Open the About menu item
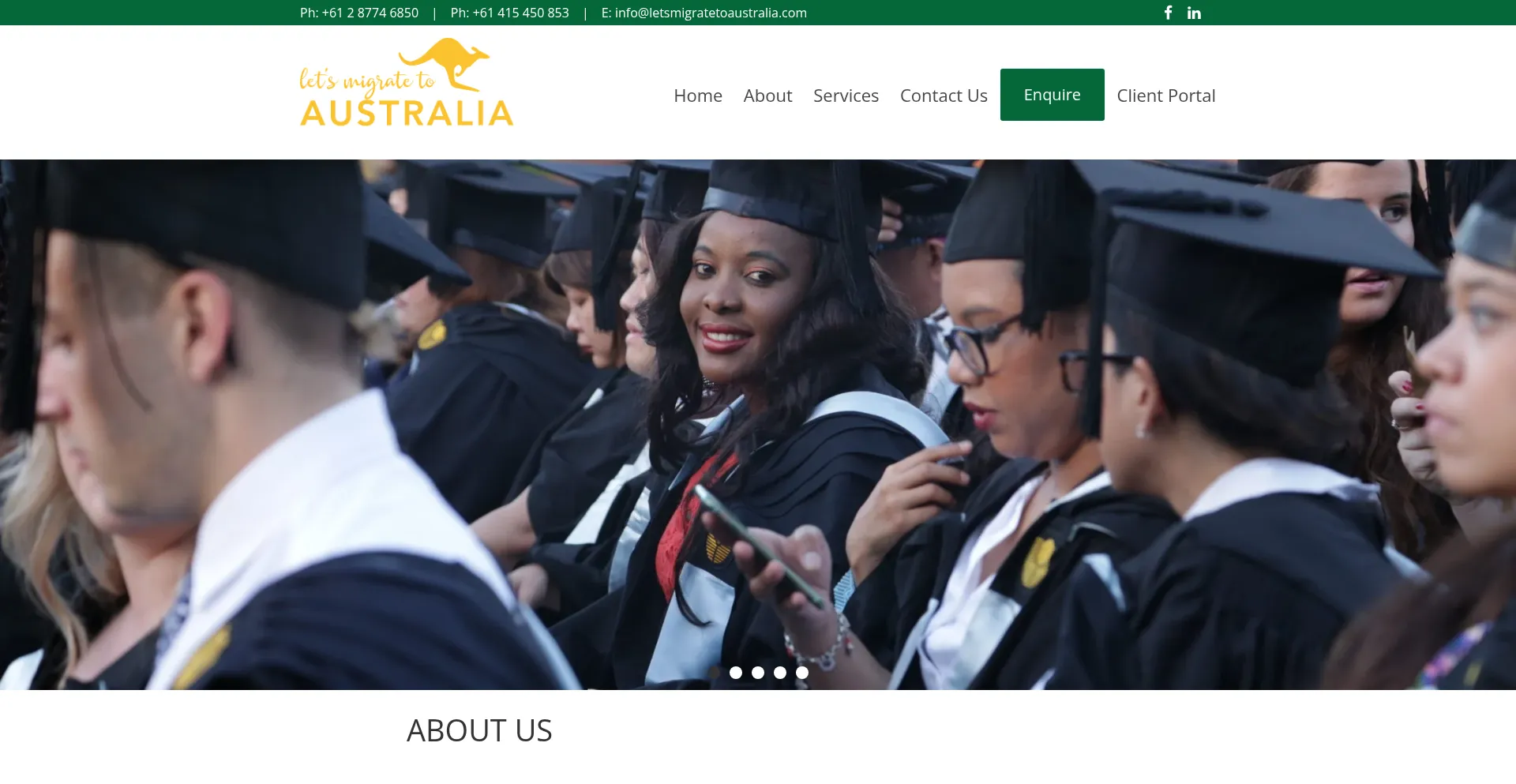Viewport: 1516px width, 784px height. point(767,96)
